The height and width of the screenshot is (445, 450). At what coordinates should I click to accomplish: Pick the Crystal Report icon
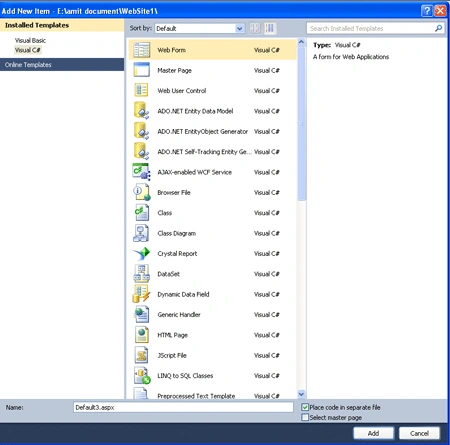[x=142, y=253]
